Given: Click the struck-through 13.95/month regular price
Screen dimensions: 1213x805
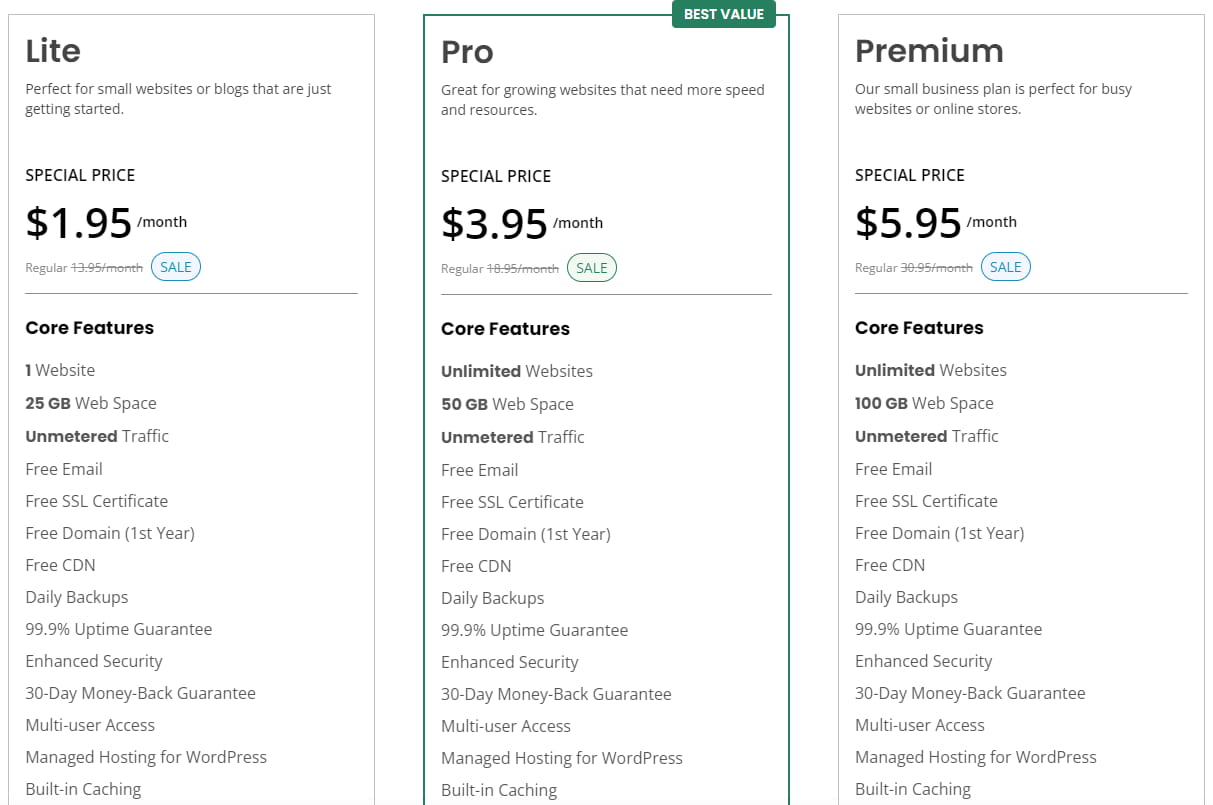Looking at the screenshot, I should (x=107, y=268).
